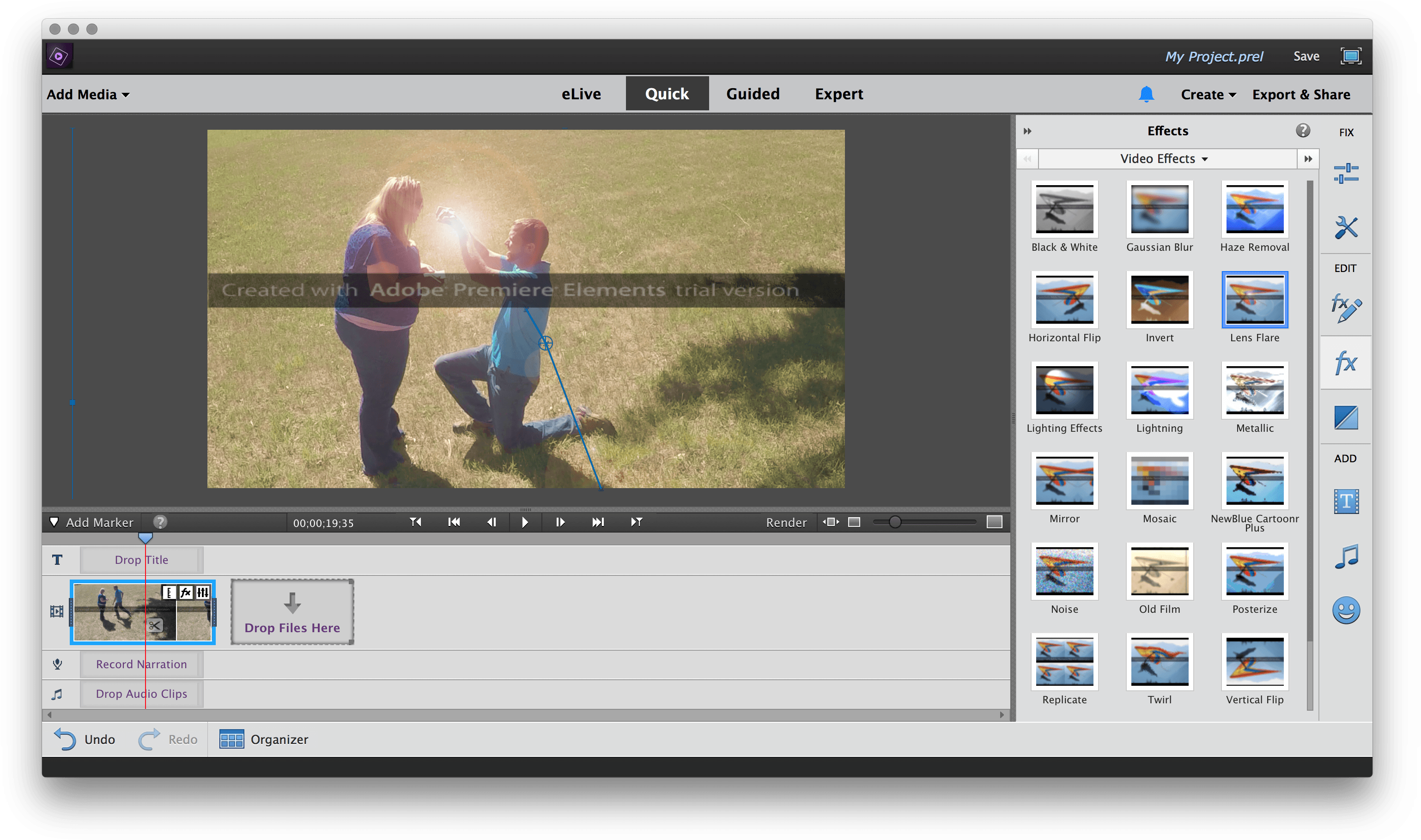Expand the Video Effects category dropdown
The height and width of the screenshot is (840, 1421).
point(1163,159)
